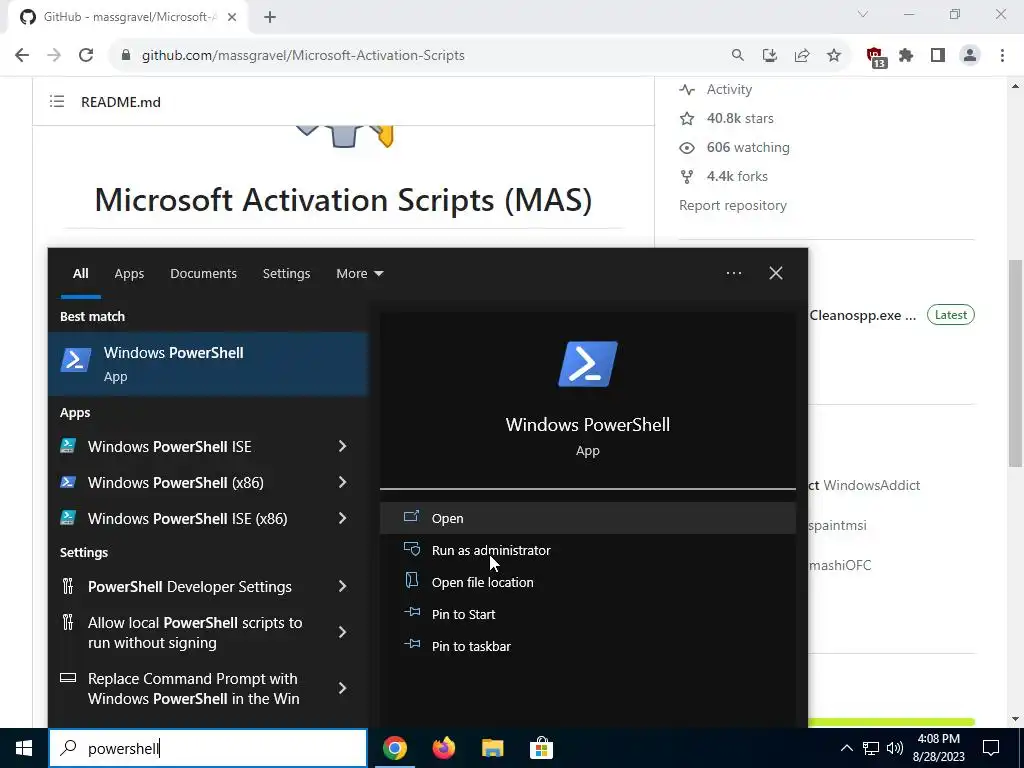Click the share page icon
The image size is (1024, 768).
click(802, 56)
